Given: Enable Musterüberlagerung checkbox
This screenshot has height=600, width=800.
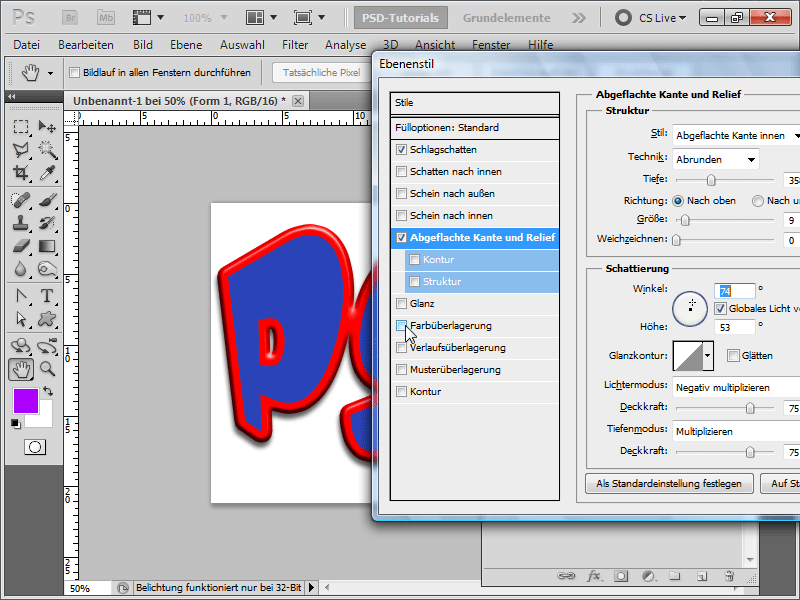Looking at the screenshot, I should click(x=402, y=369).
